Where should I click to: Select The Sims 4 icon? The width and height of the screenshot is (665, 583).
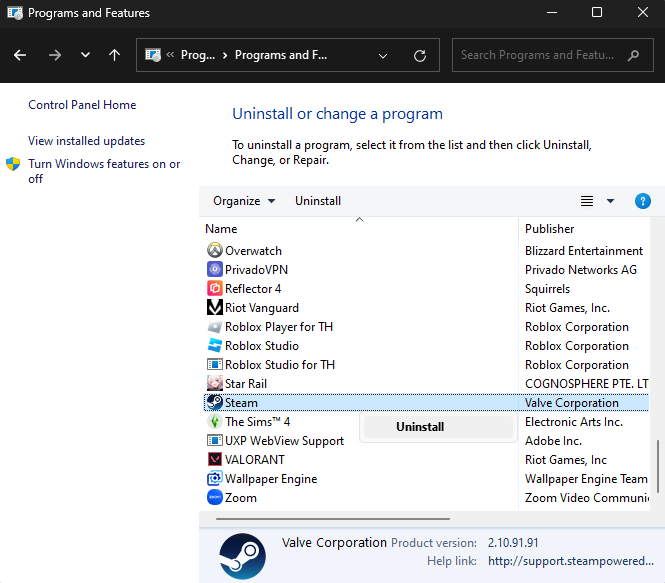(x=214, y=422)
